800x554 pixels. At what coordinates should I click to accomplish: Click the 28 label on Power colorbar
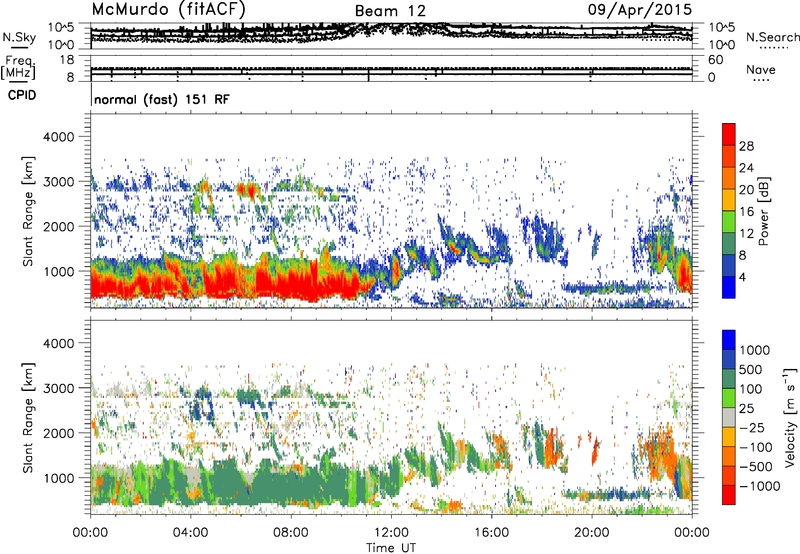click(x=746, y=146)
